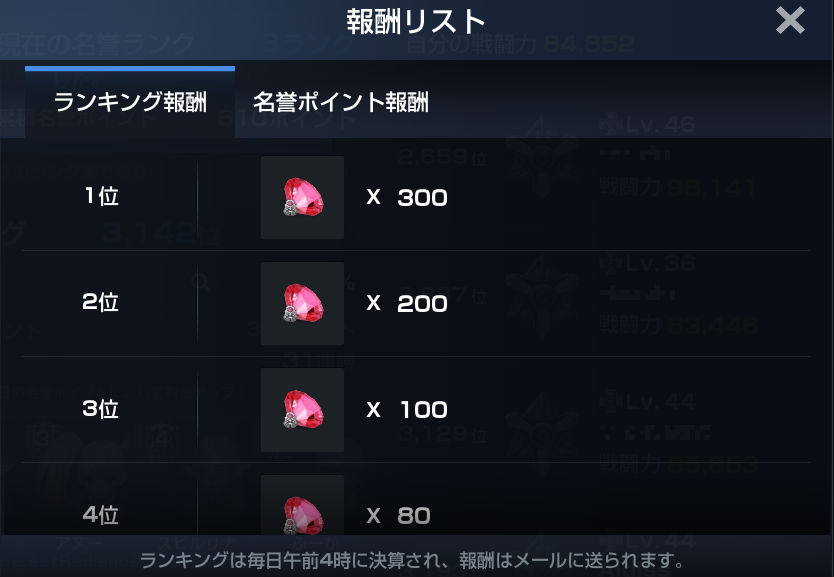Select the 2位 rank label

click(100, 302)
